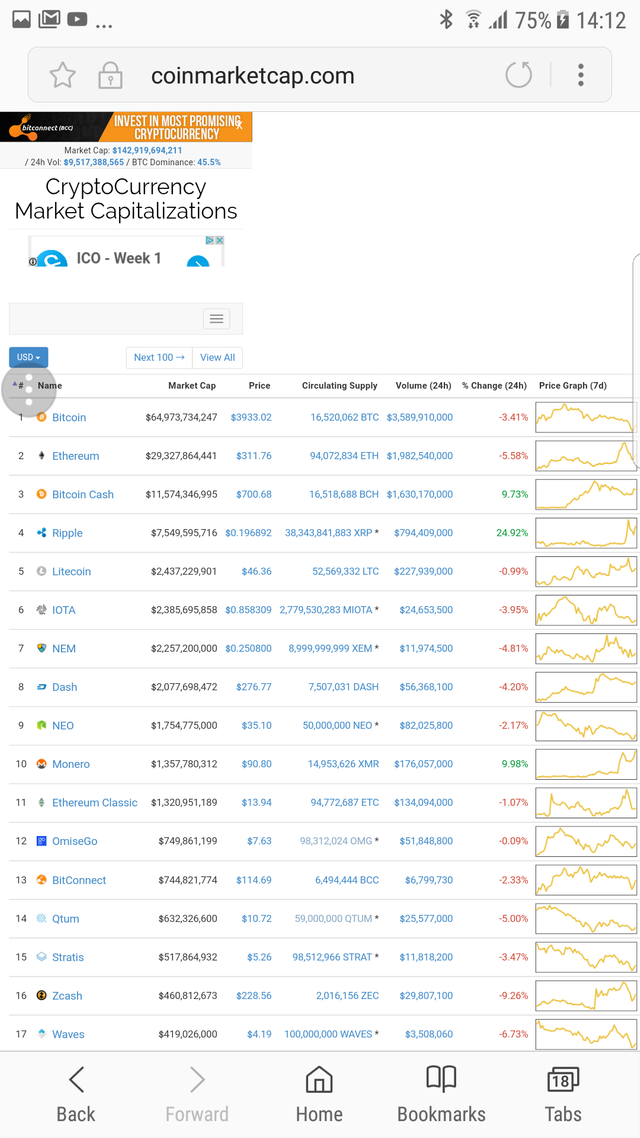Screen dimensions: 640x1138
Task: Tap the BitConnect coin icon
Action: coord(41,880)
